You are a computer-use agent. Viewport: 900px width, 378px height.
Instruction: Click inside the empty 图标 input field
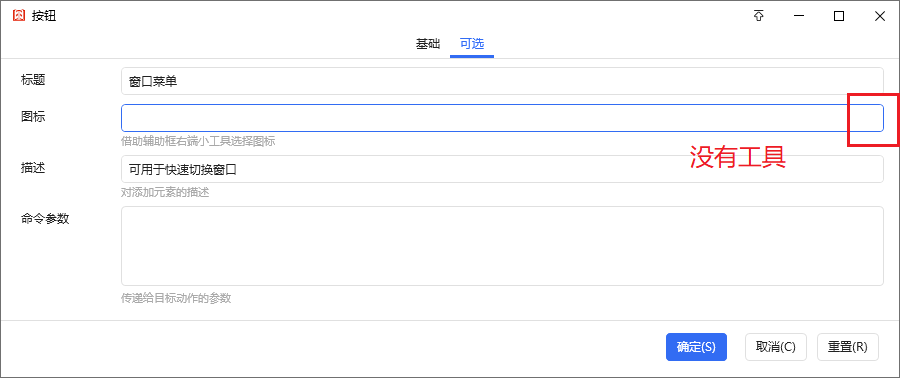(x=502, y=118)
